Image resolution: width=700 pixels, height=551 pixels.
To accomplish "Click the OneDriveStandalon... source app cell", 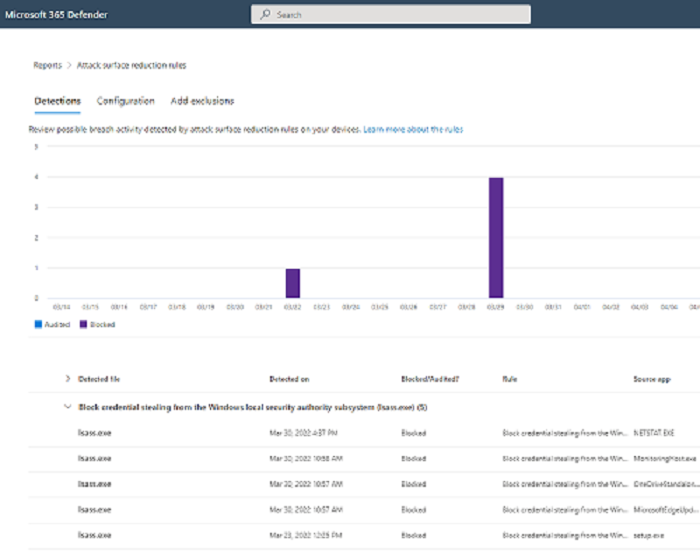I will coord(665,484).
